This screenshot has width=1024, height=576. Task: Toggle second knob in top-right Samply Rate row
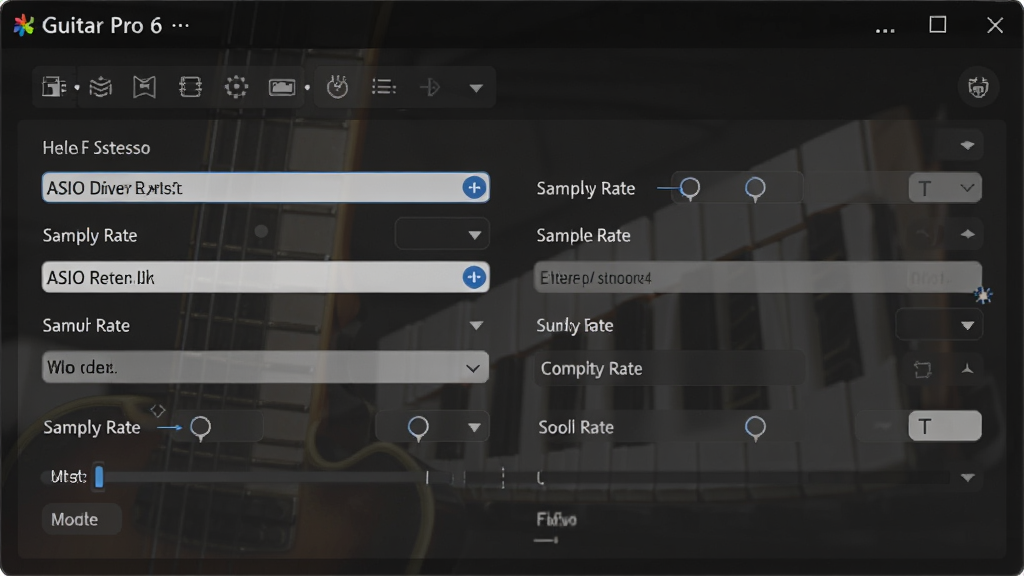point(755,189)
